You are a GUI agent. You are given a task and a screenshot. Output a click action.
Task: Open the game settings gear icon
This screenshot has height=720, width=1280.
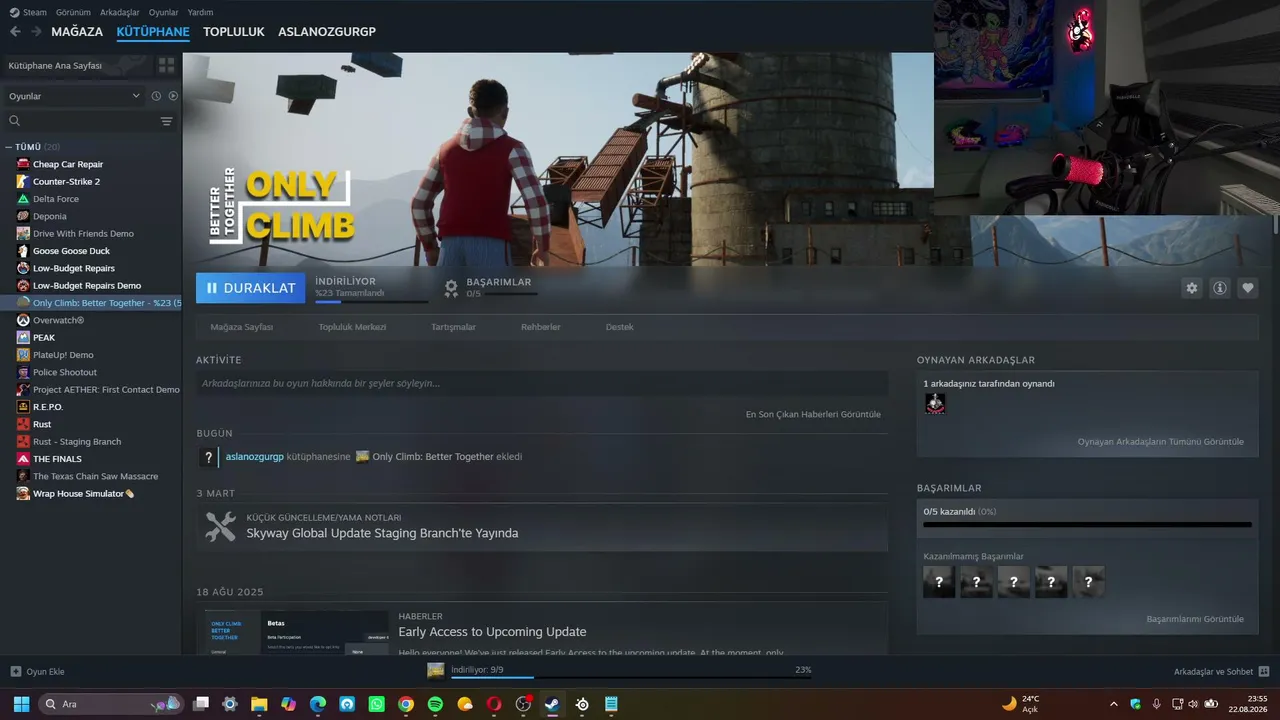1191,288
